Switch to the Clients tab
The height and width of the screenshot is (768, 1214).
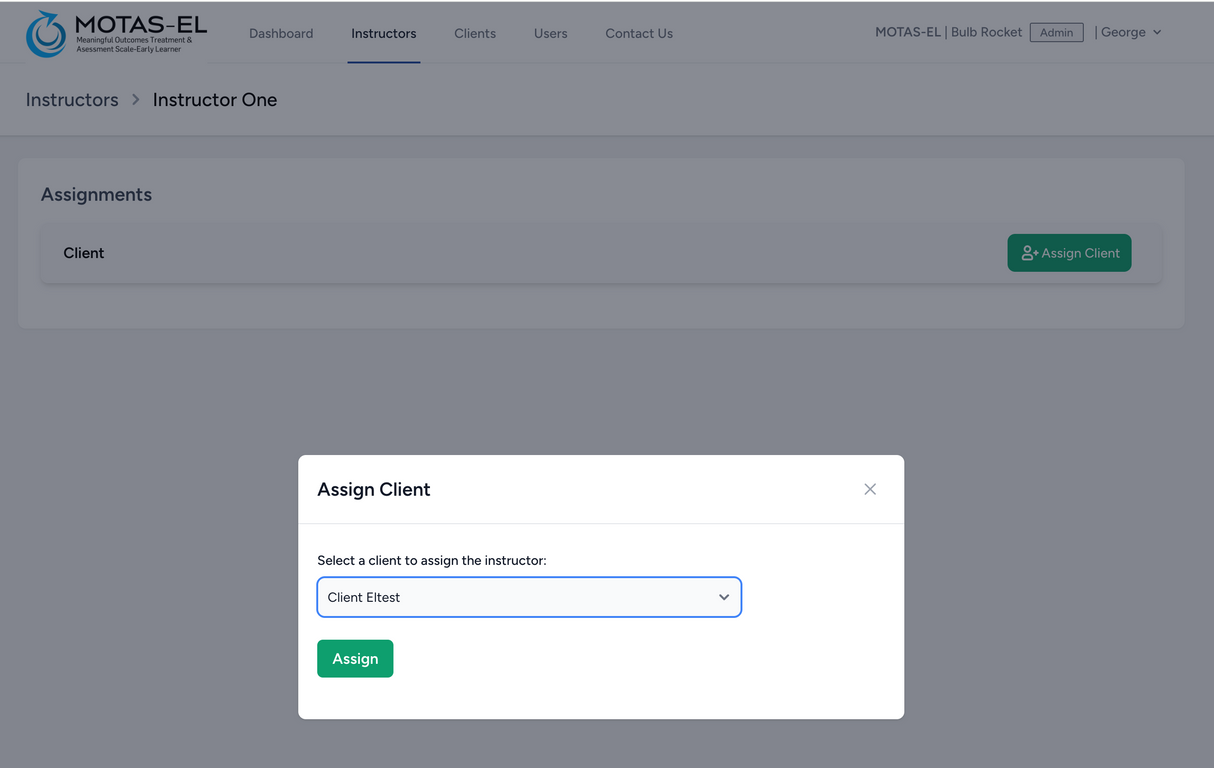475,33
